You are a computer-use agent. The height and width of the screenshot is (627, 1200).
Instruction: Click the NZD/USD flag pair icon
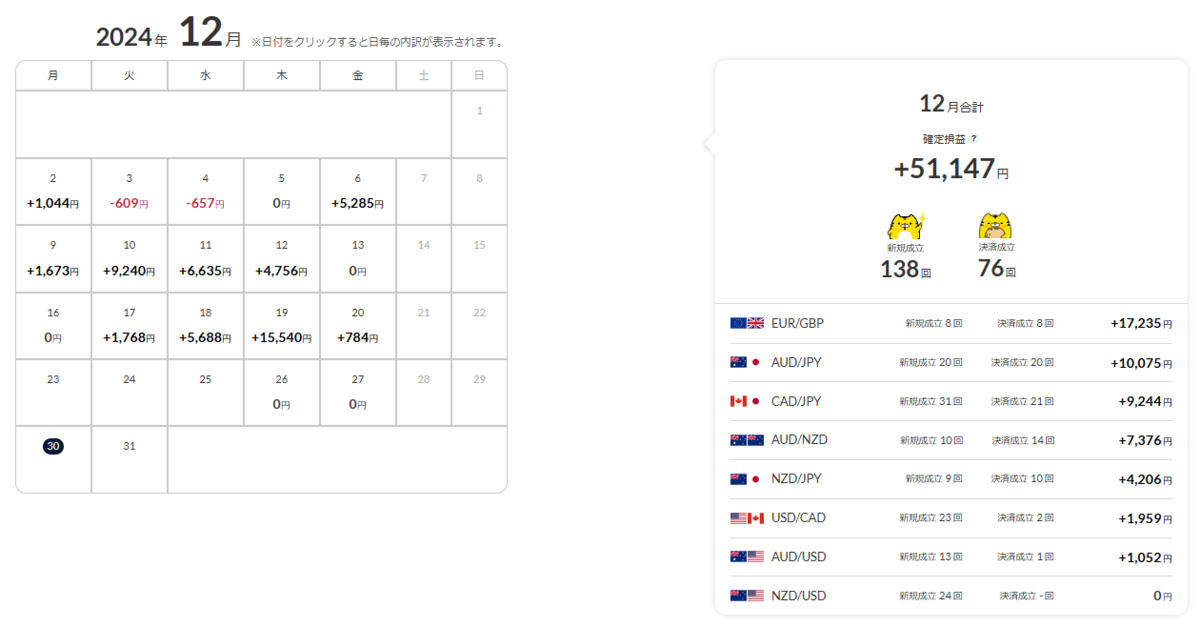pyautogui.click(x=747, y=596)
